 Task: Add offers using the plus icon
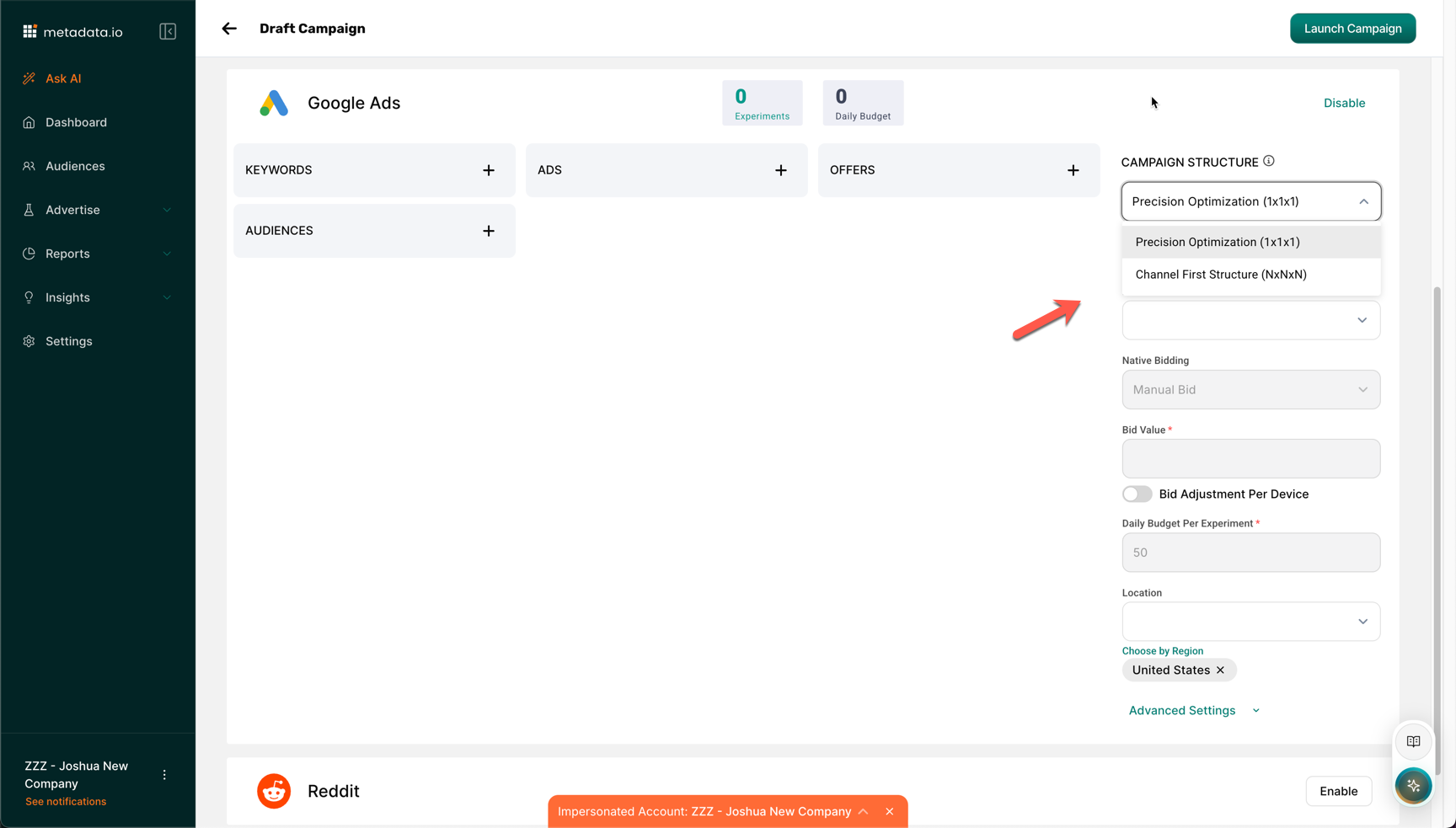[1073, 170]
